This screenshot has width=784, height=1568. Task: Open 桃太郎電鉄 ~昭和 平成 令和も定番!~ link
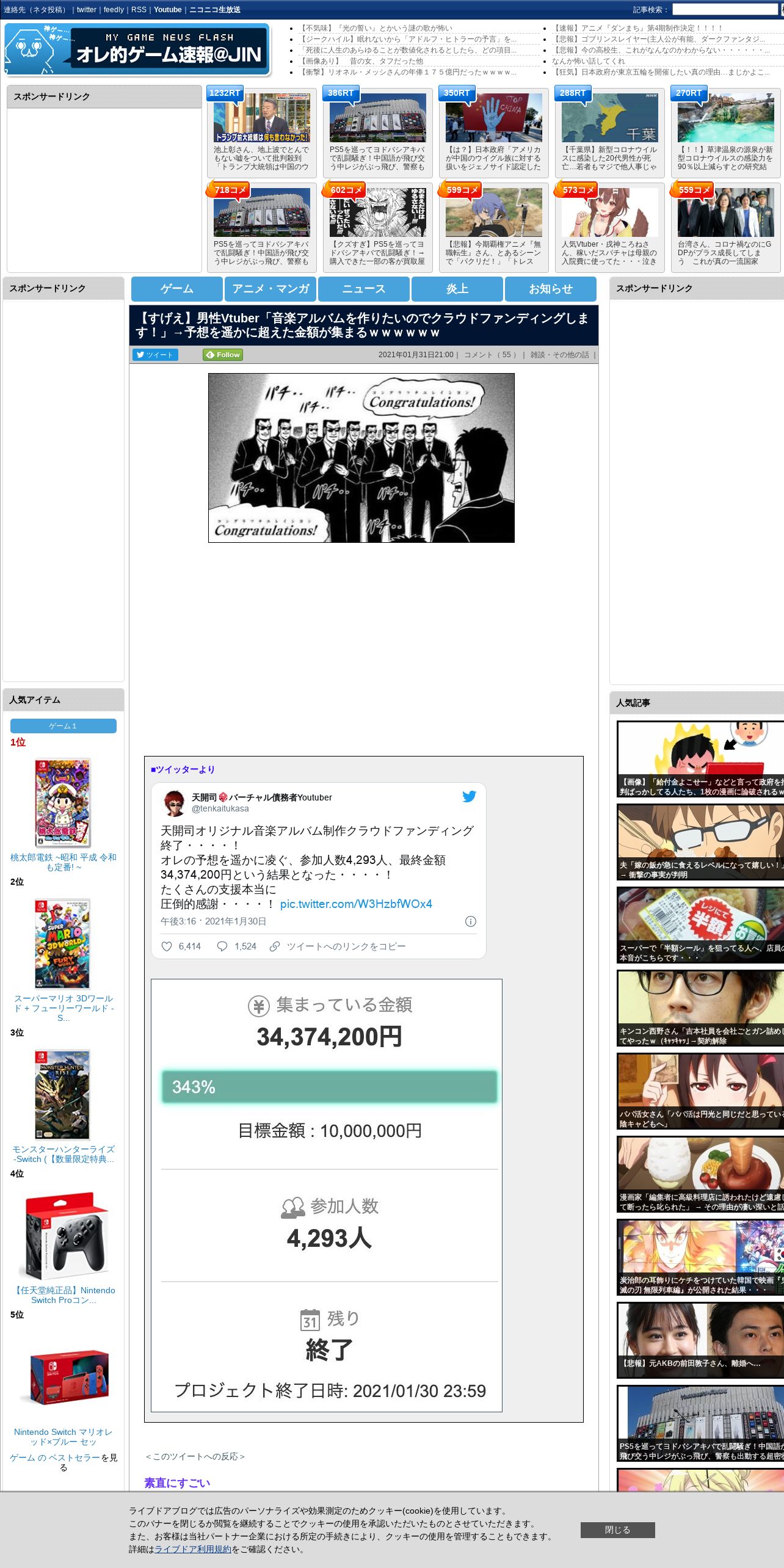click(64, 862)
